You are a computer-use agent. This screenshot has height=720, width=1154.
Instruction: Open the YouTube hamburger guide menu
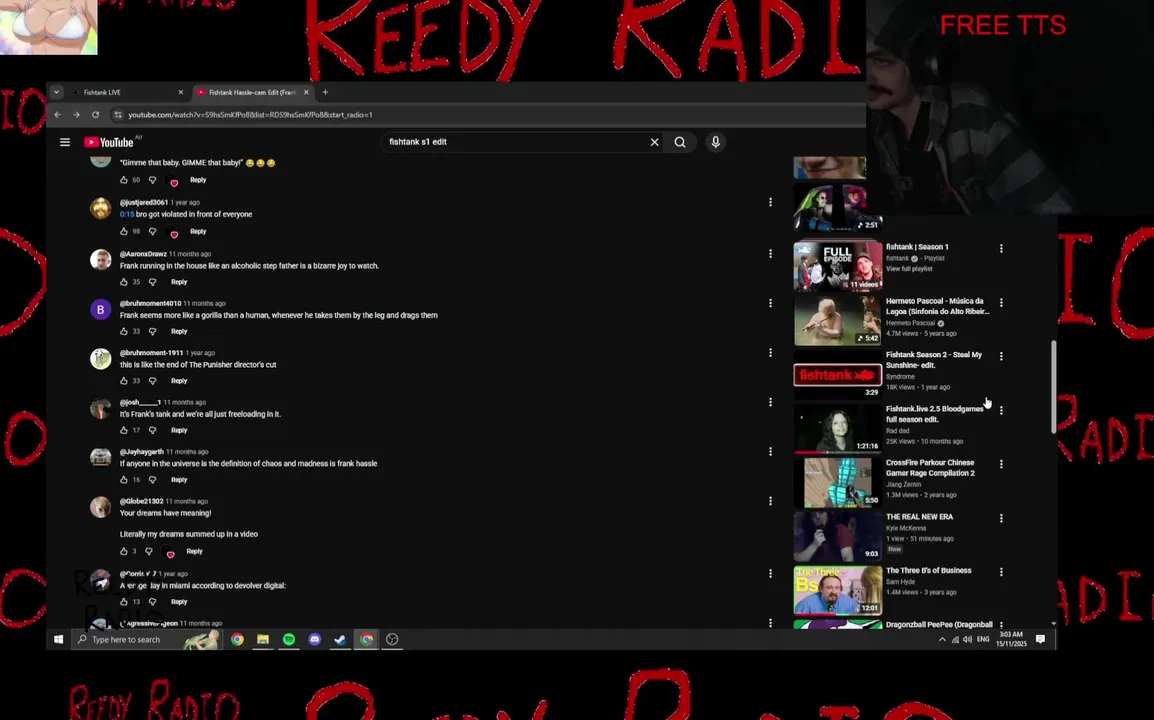click(x=65, y=142)
